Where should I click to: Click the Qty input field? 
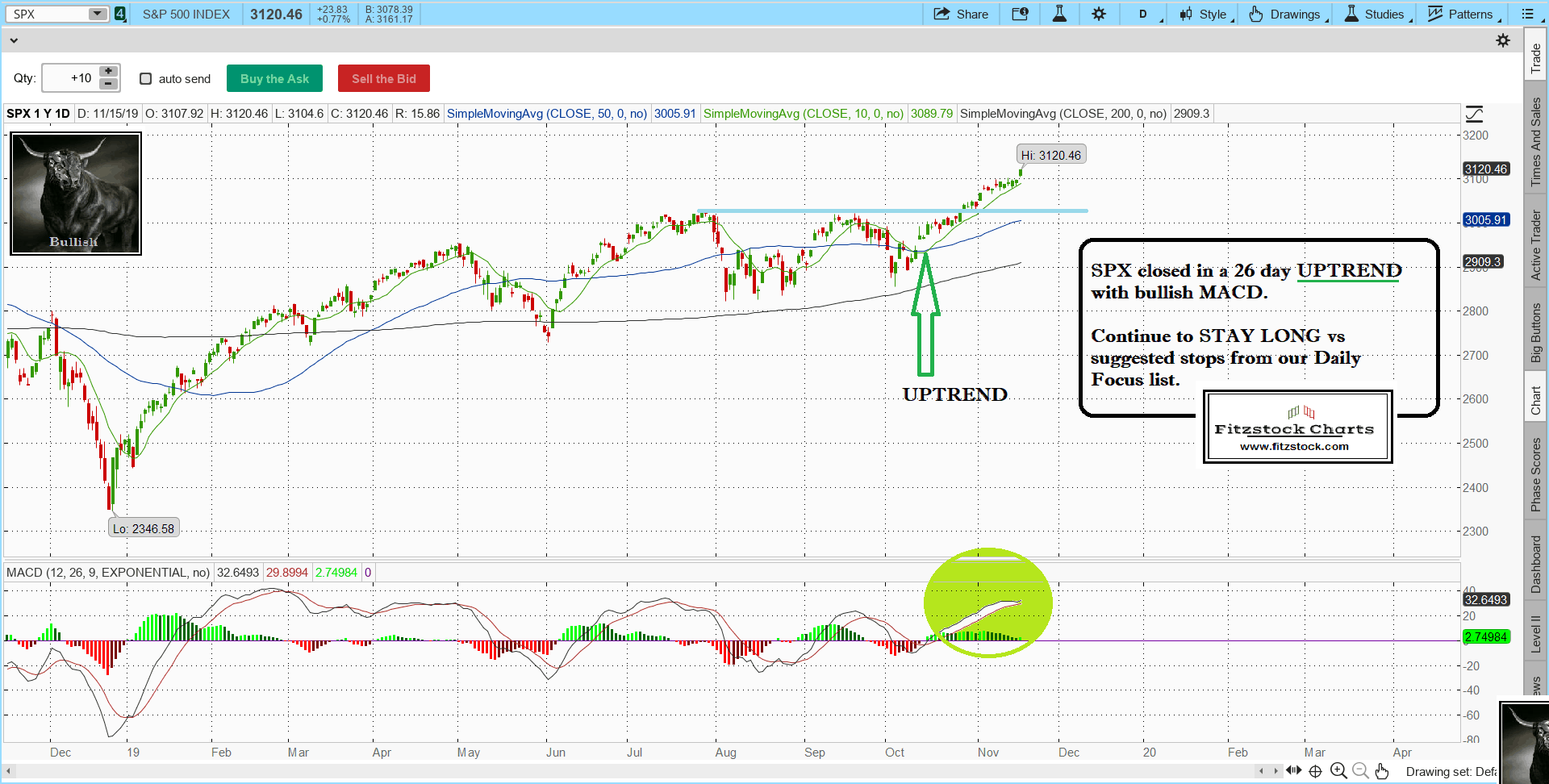(x=69, y=78)
